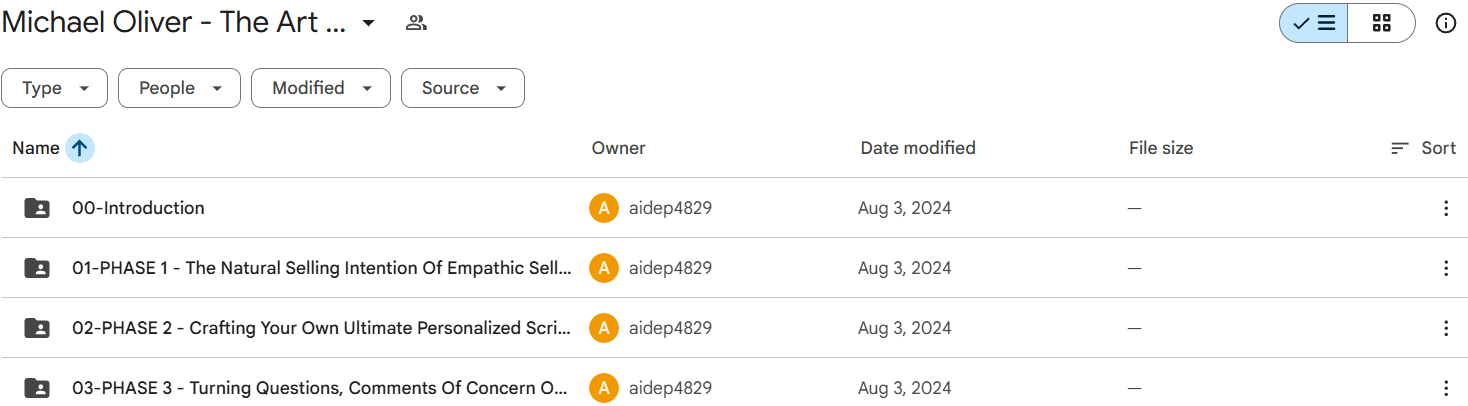Open the shared people icon beside folder title
This screenshot has height=406, width=1468.
coord(416,23)
